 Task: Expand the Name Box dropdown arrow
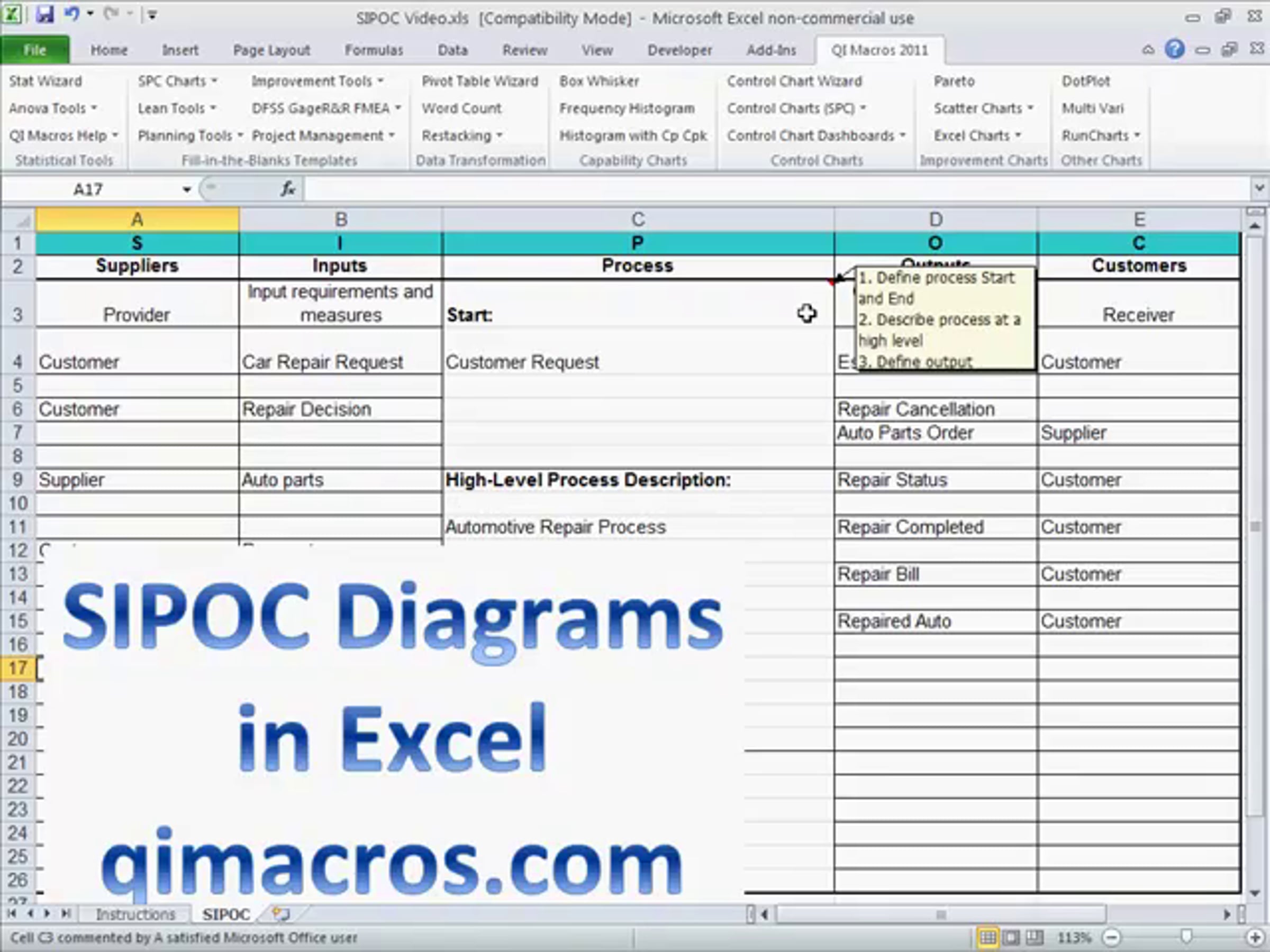187,189
